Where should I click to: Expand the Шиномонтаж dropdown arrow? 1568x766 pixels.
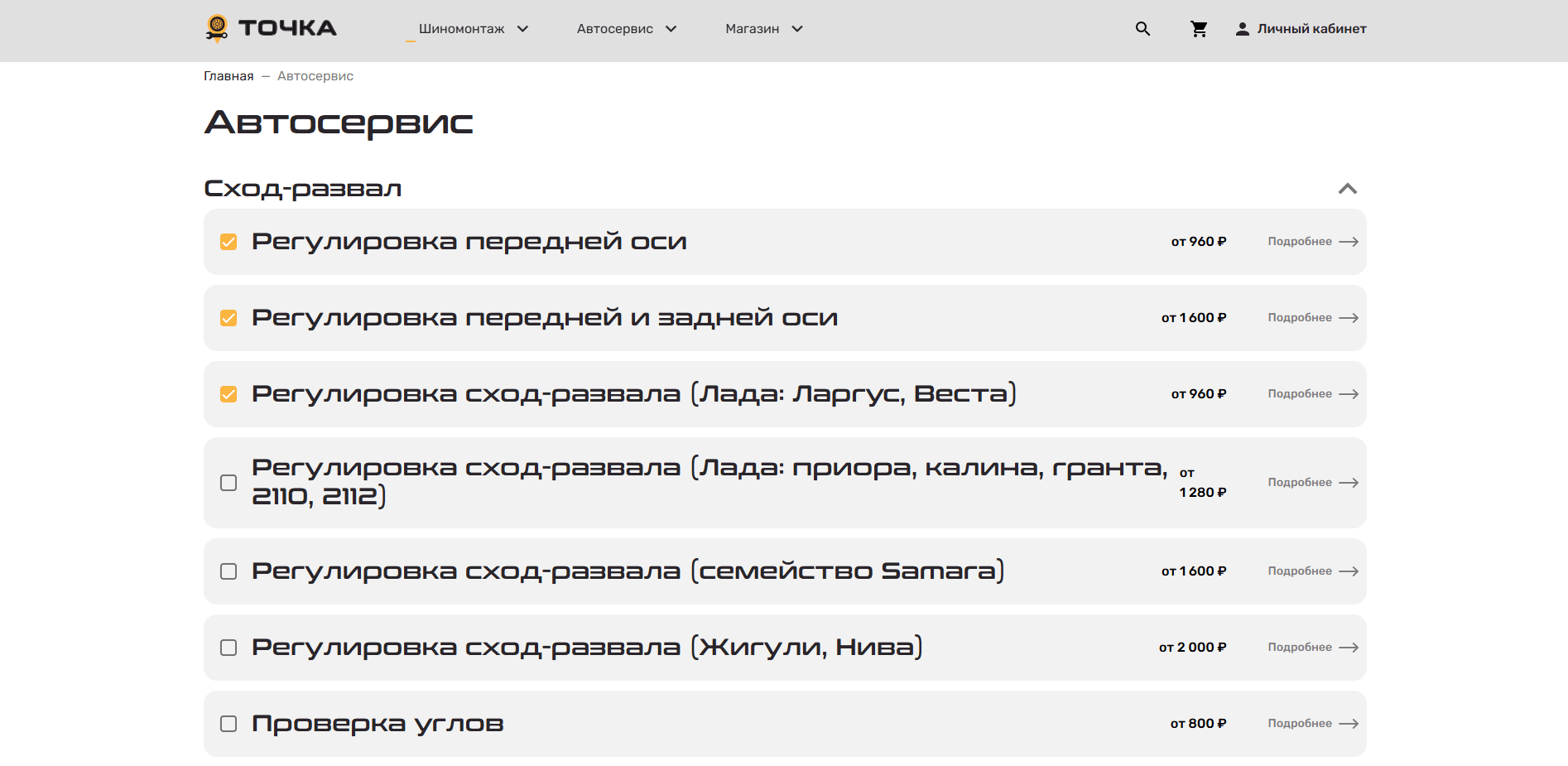pyautogui.click(x=522, y=29)
